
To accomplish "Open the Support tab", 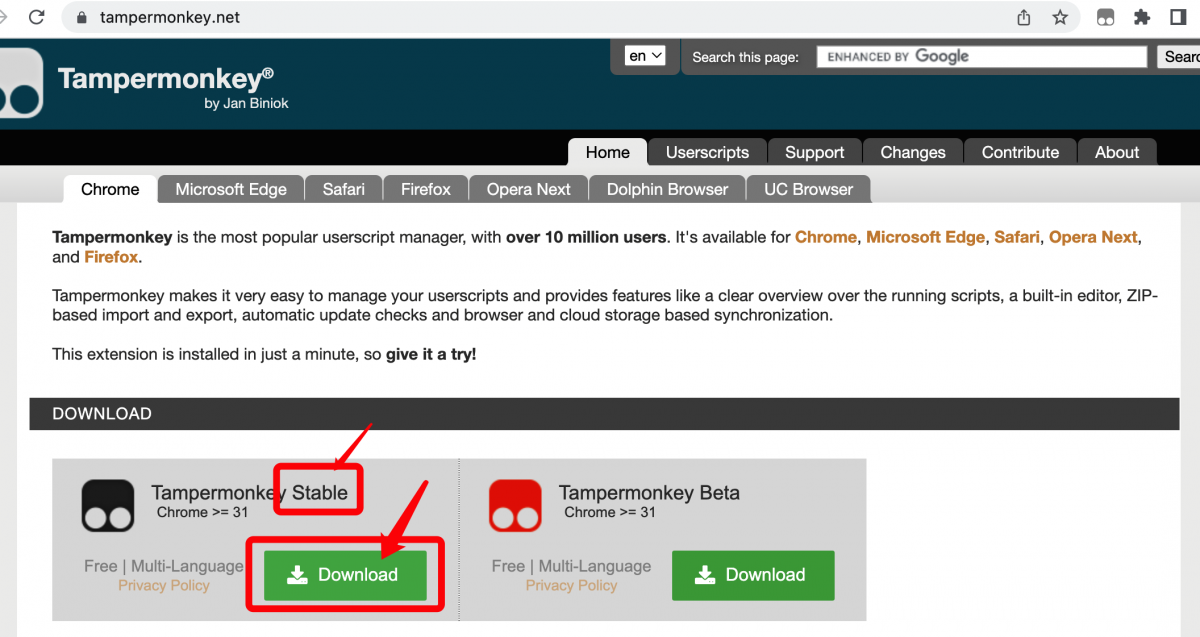I will pos(814,152).
